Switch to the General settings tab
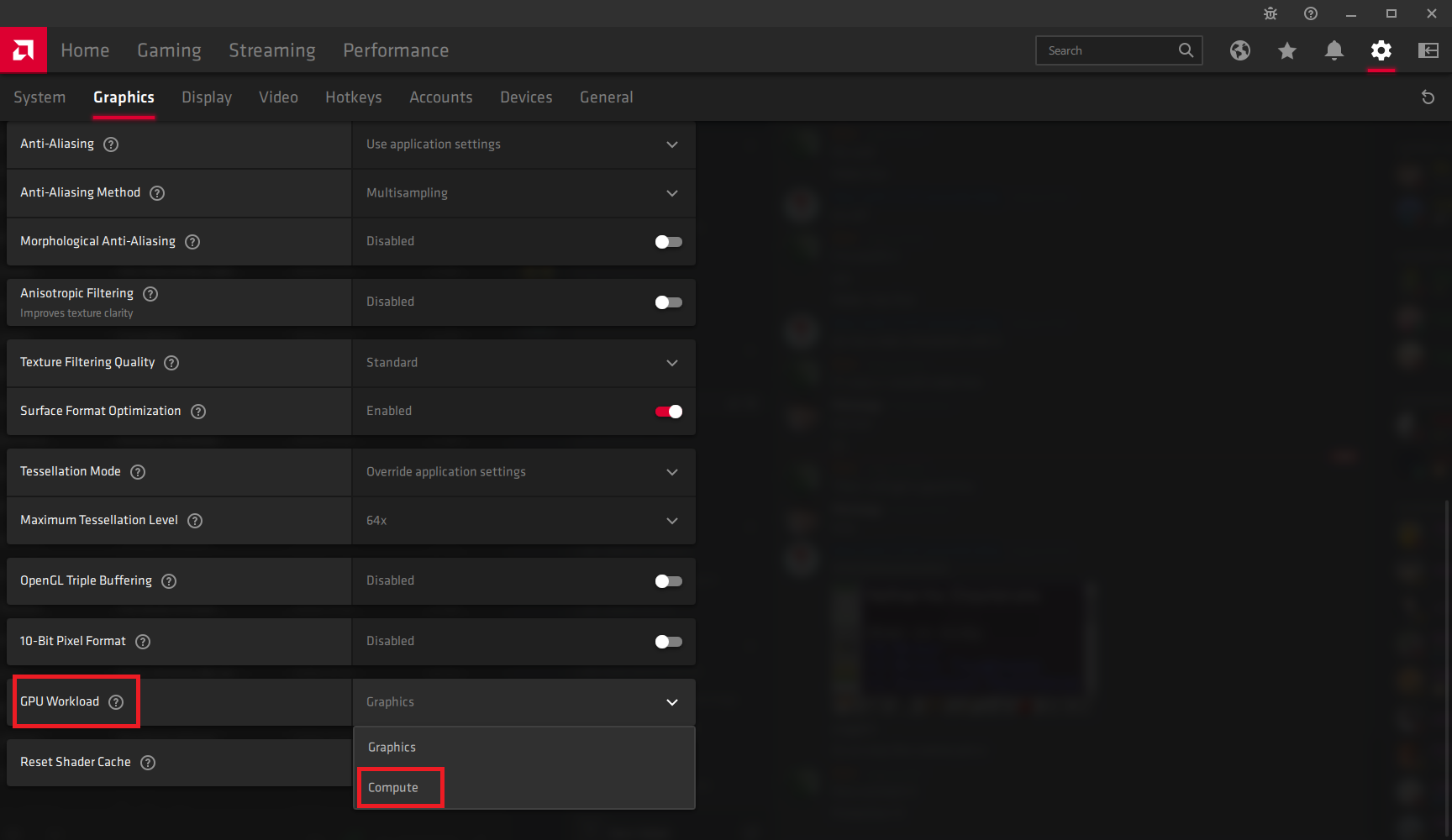This screenshot has width=1452, height=840. [607, 97]
